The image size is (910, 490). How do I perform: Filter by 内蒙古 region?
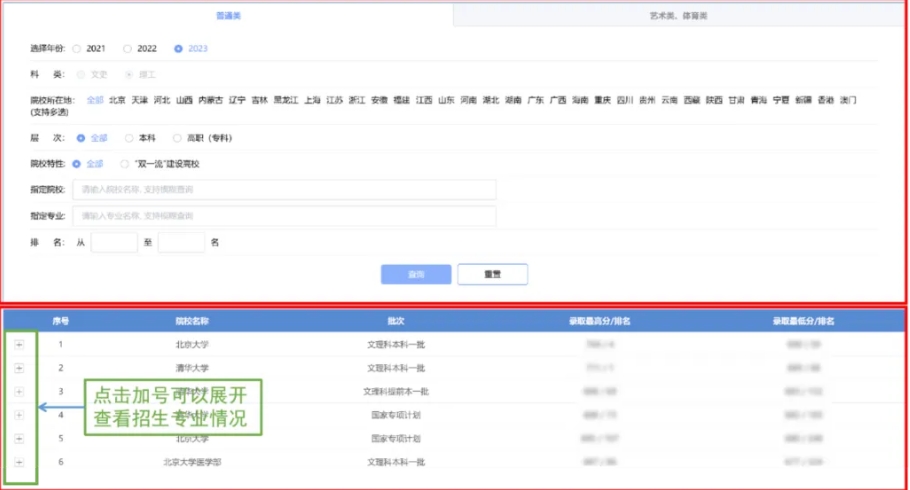[x=210, y=100]
